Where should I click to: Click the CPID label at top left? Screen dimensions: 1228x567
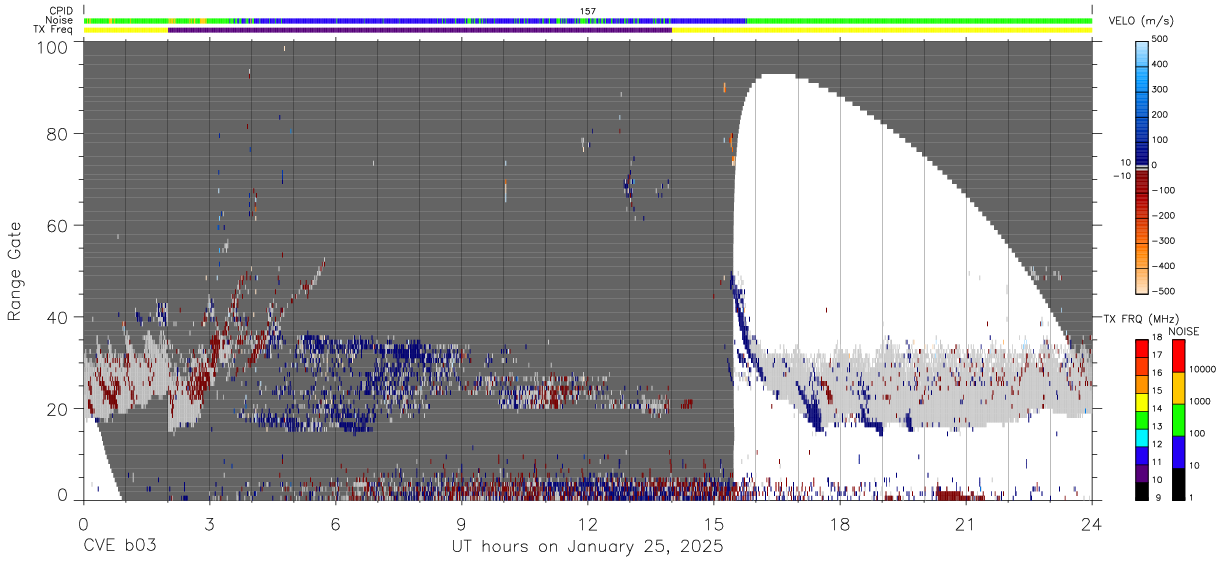tap(61, 11)
